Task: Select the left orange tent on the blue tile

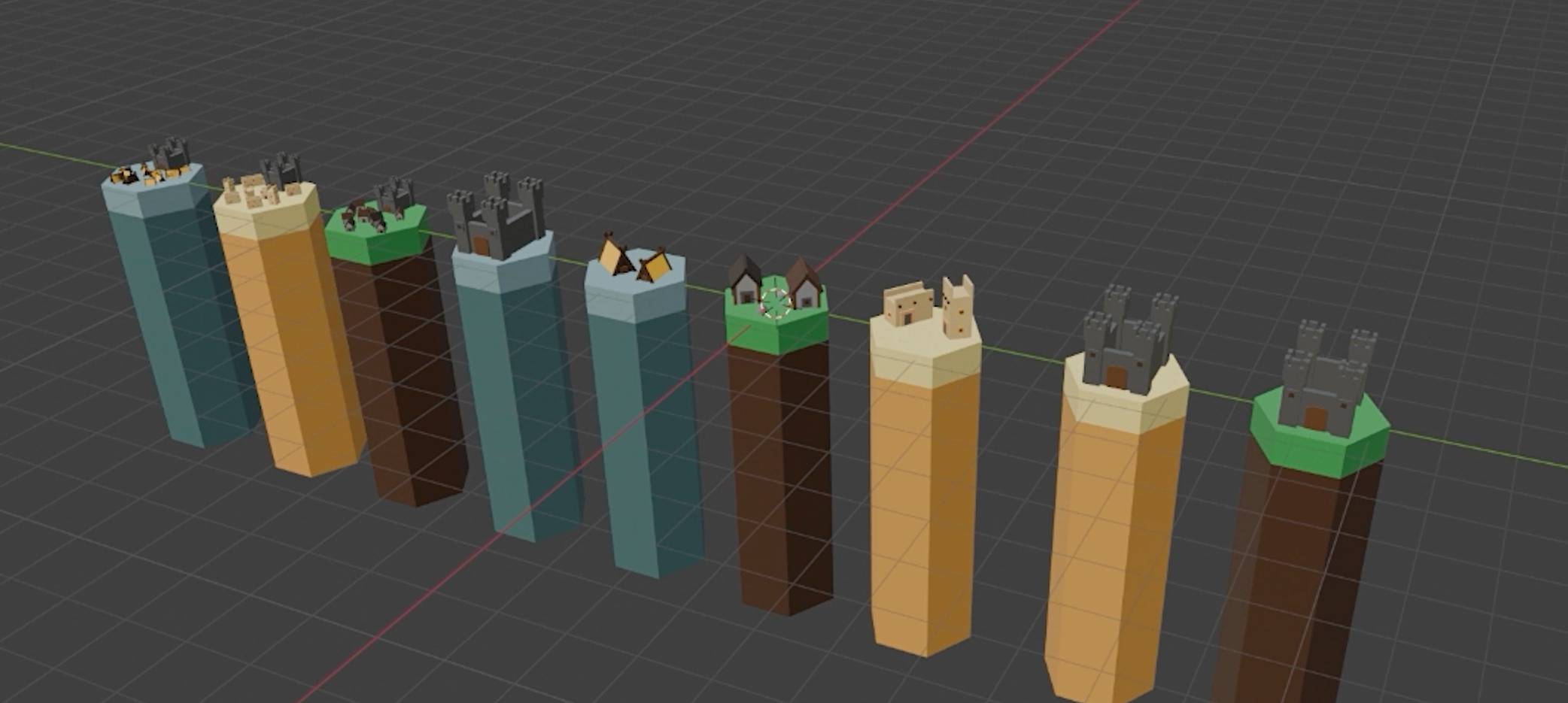Action: [x=617, y=257]
